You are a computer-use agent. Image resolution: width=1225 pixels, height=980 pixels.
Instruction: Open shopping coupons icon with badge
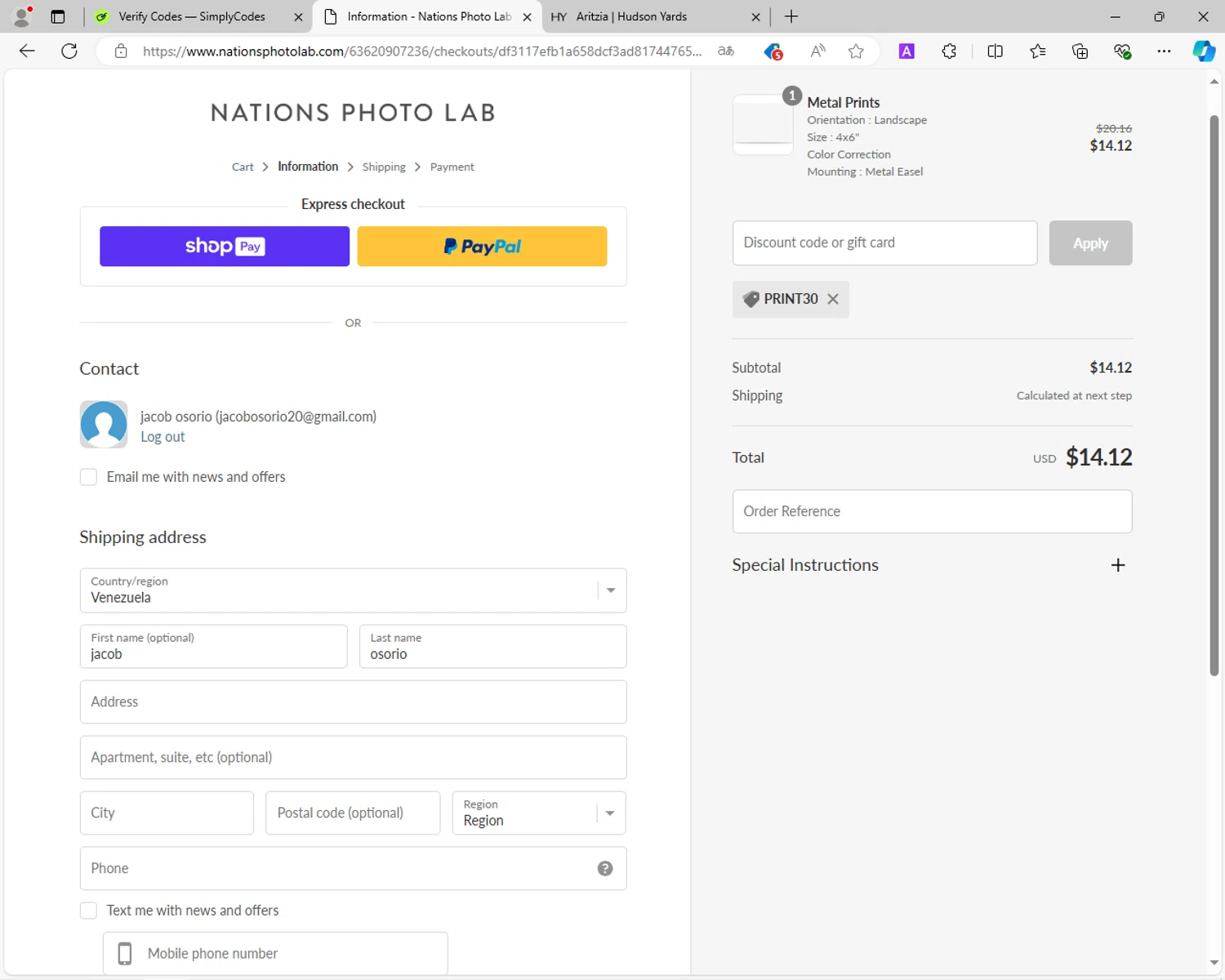(x=773, y=51)
